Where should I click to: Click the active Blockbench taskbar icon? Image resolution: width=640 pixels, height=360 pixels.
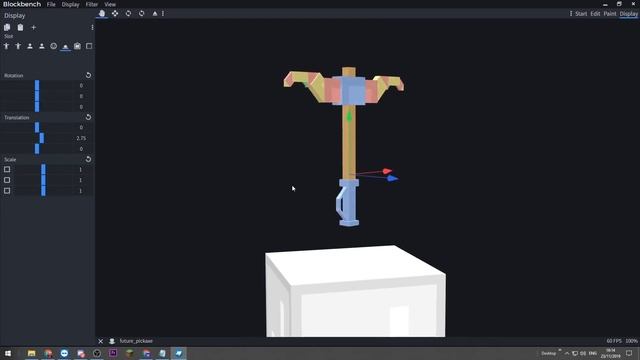tap(178, 353)
